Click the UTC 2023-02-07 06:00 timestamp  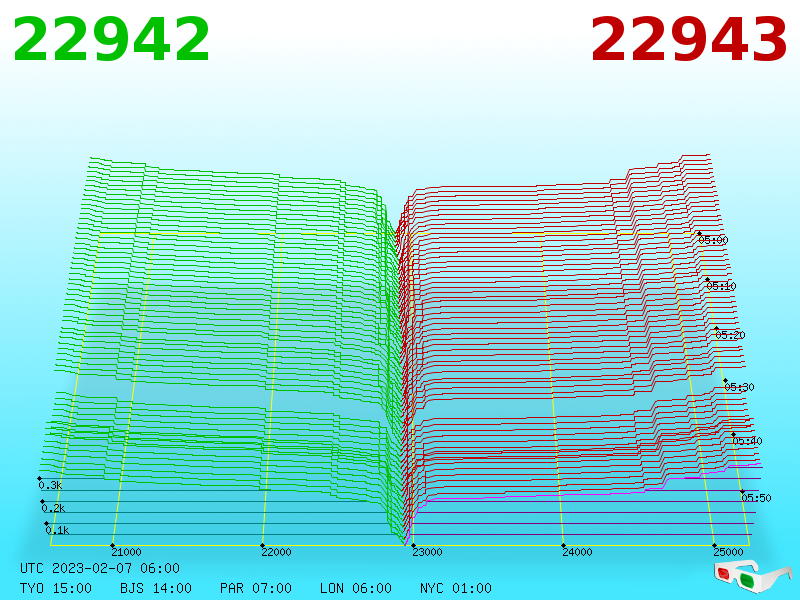[x=100, y=568]
